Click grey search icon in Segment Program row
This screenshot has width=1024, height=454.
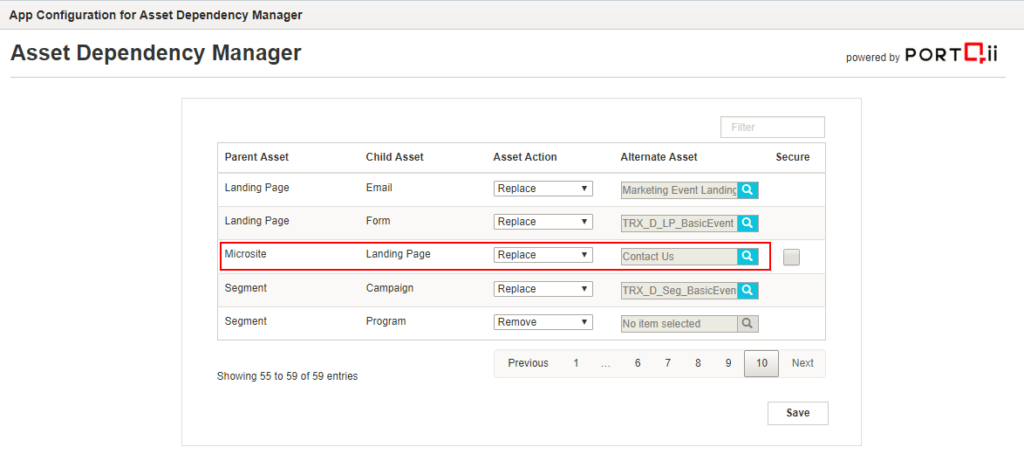pos(747,323)
